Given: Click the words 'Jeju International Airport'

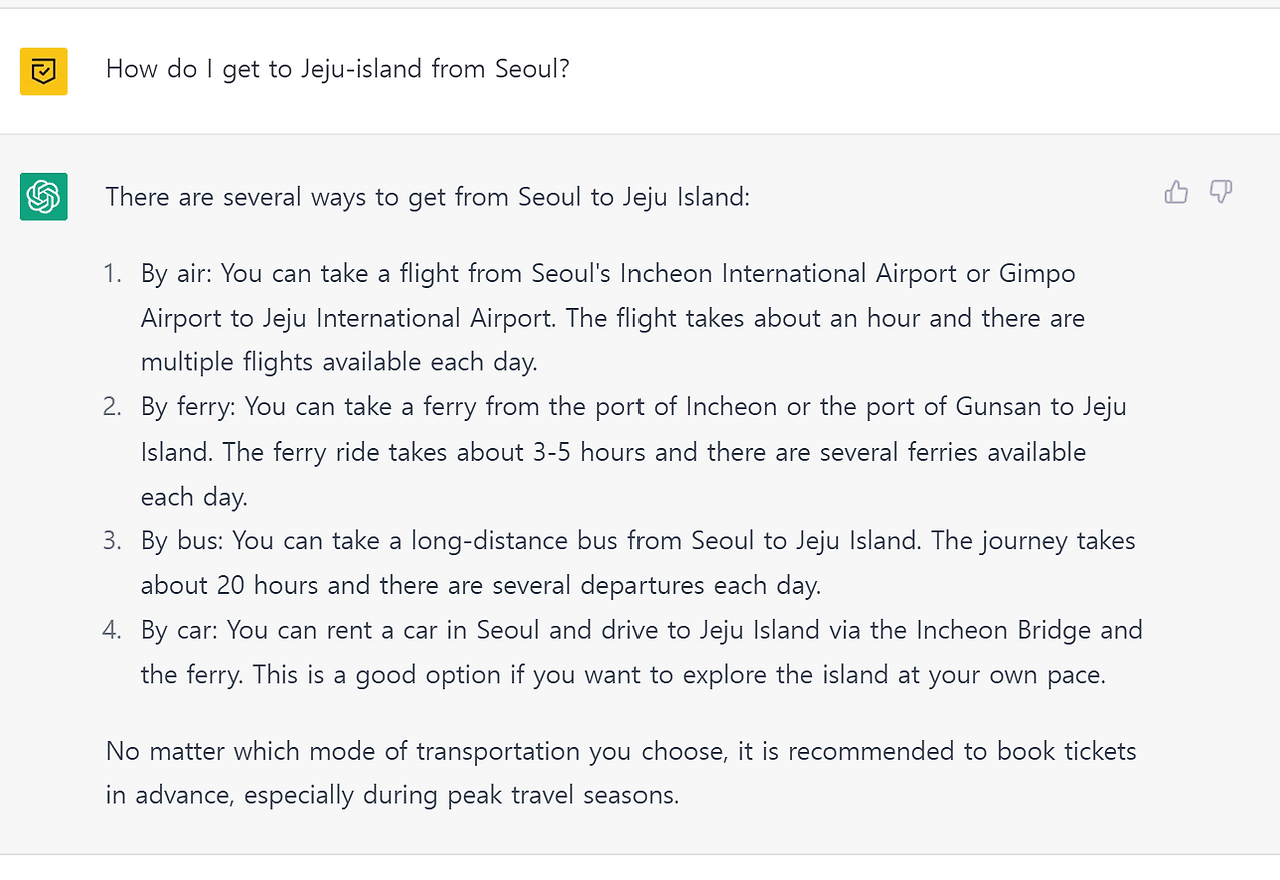Looking at the screenshot, I should click(x=407, y=319).
